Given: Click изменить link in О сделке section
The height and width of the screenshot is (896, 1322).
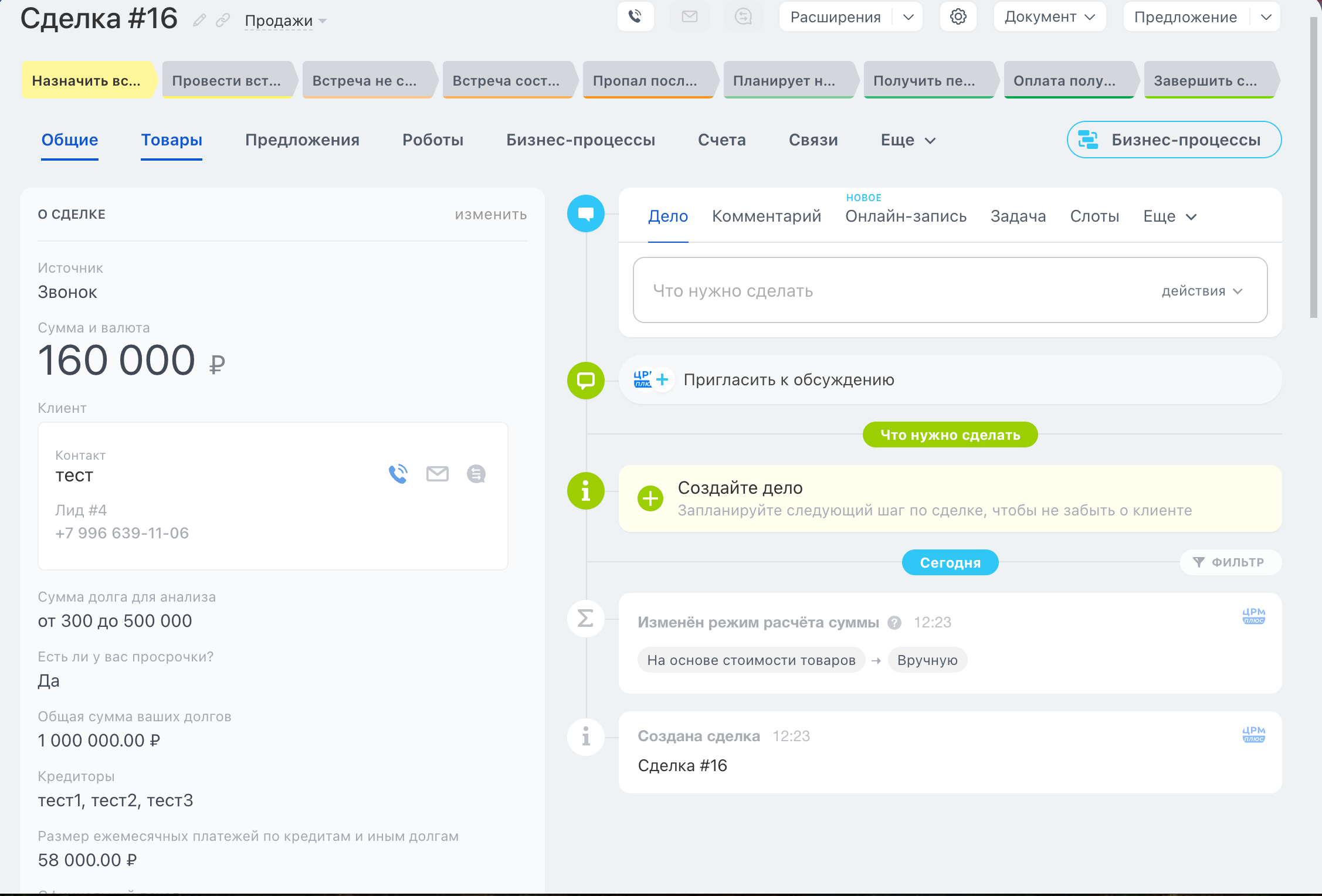Looking at the screenshot, I should pyautogui.click(x=490, y=215).
